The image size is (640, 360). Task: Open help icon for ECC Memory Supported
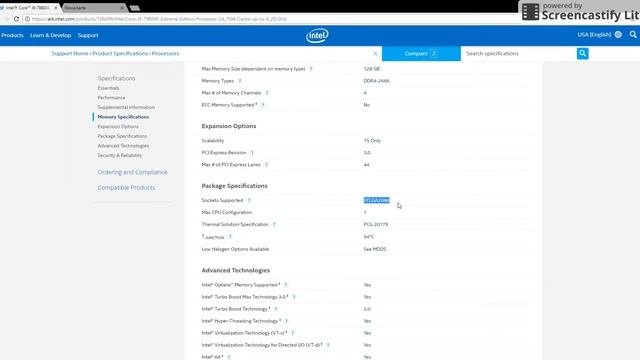point(262,105)
